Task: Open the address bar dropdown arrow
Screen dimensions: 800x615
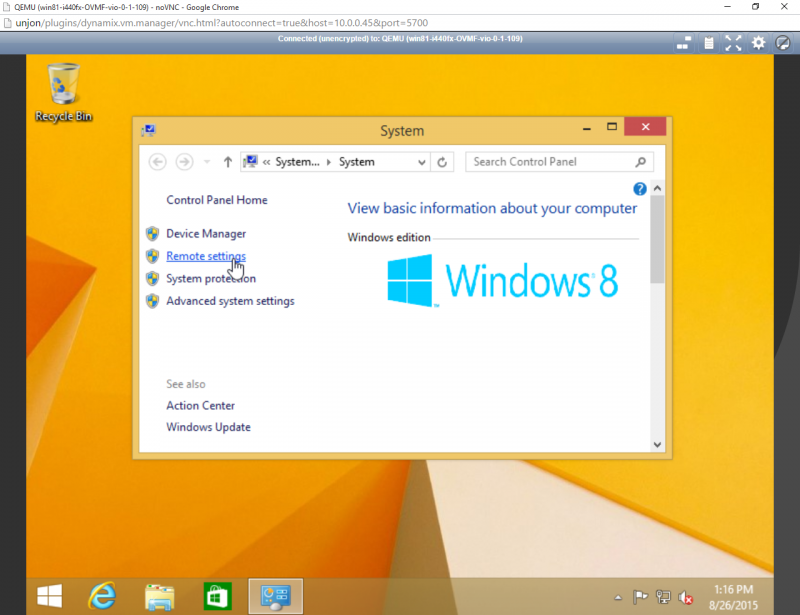Action: pos(424,162)
